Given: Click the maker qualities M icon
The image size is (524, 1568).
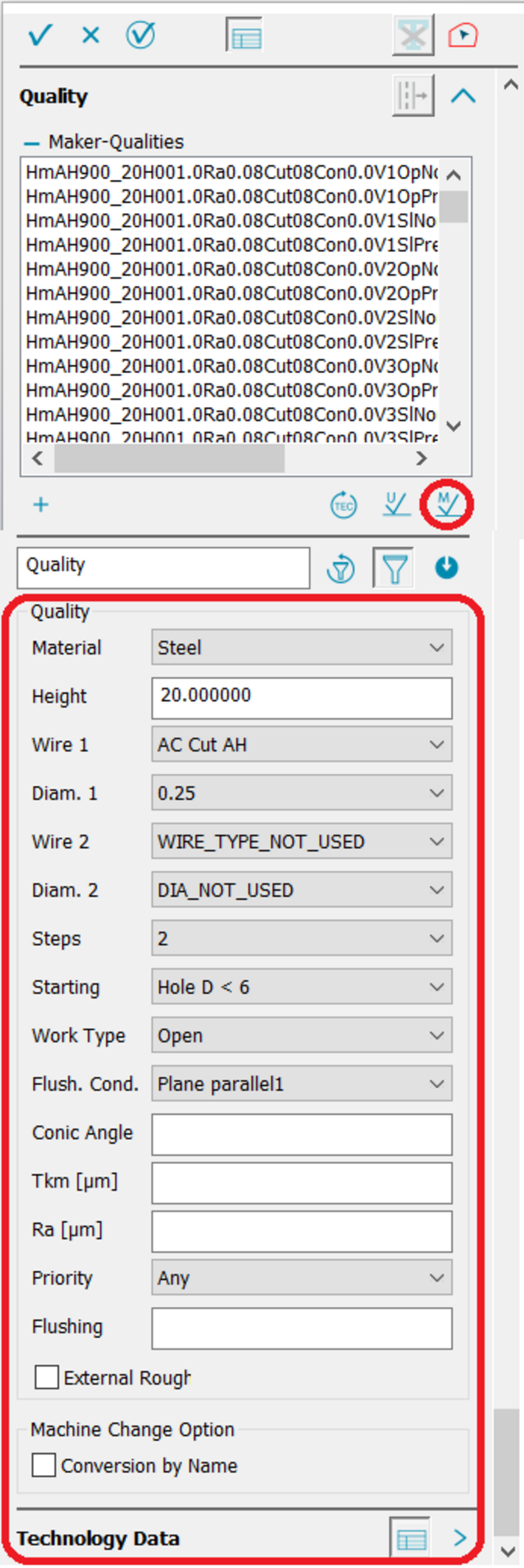Looking at the screenshot, I should point(447,504).
